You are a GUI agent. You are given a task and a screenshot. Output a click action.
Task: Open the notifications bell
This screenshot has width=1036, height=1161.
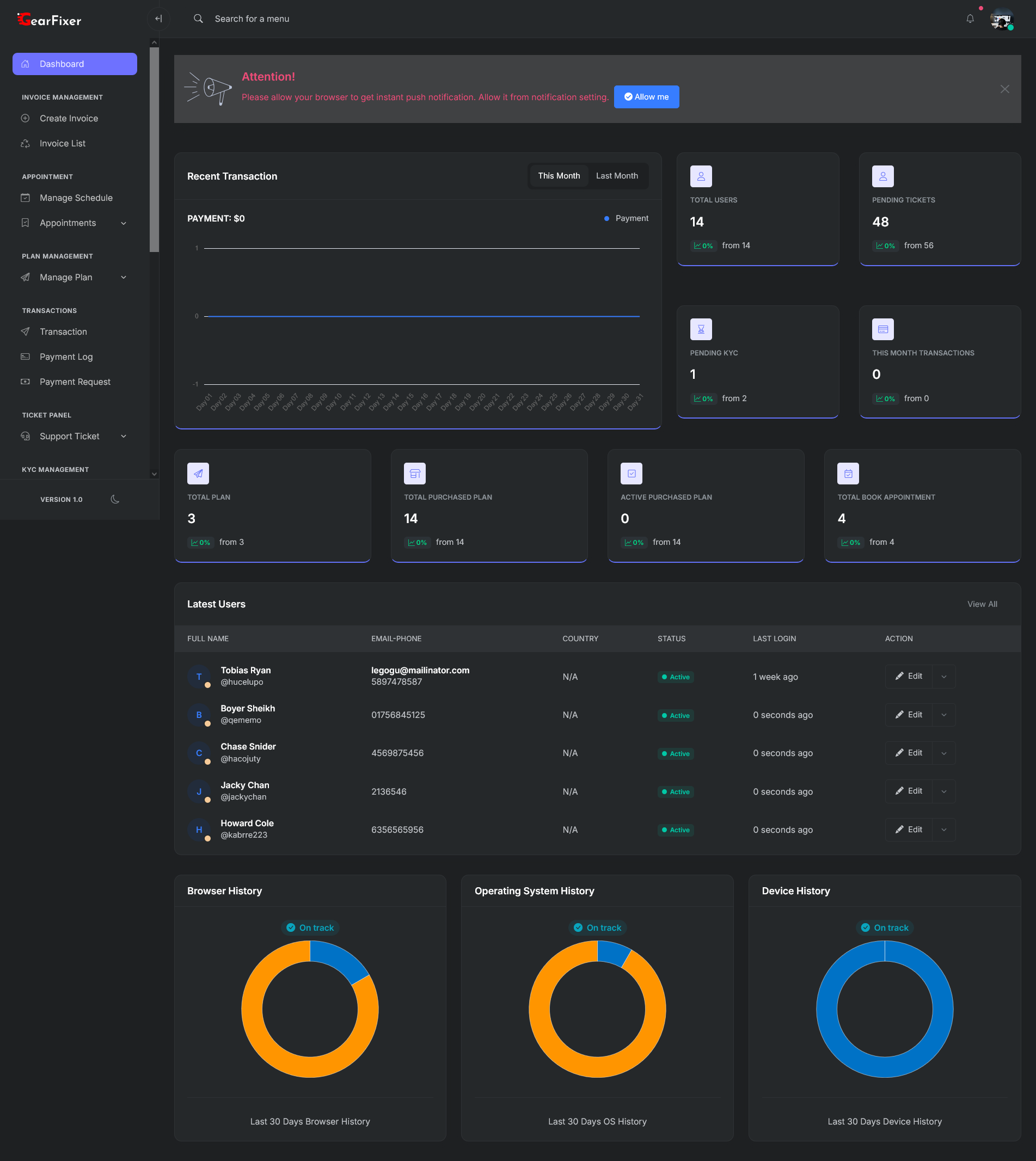coord(970,19)
